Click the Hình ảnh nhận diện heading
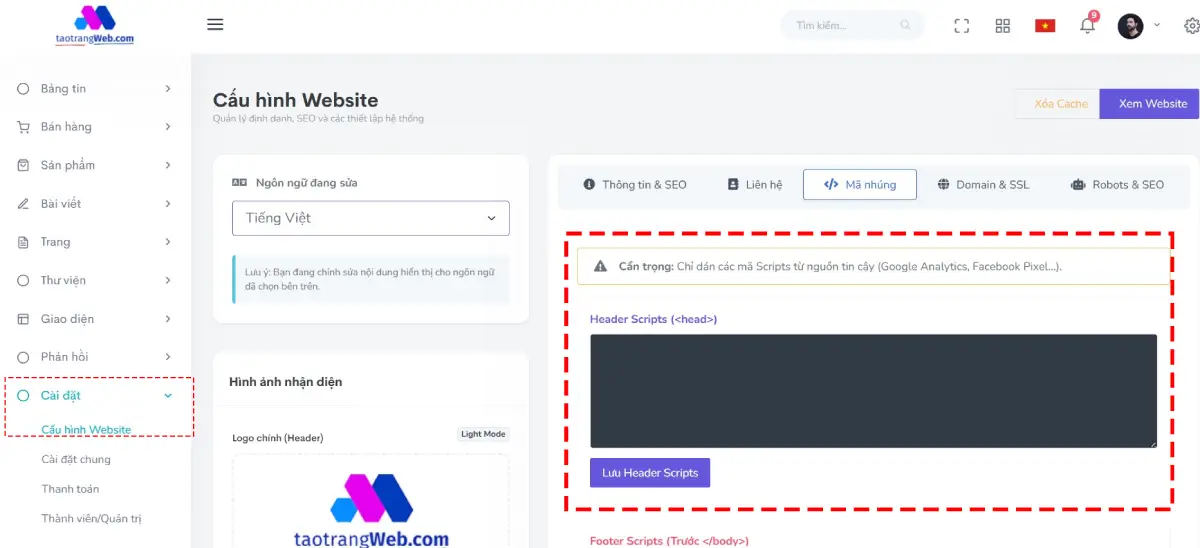This screenshot has width=1200, height=548. point(286,382)
